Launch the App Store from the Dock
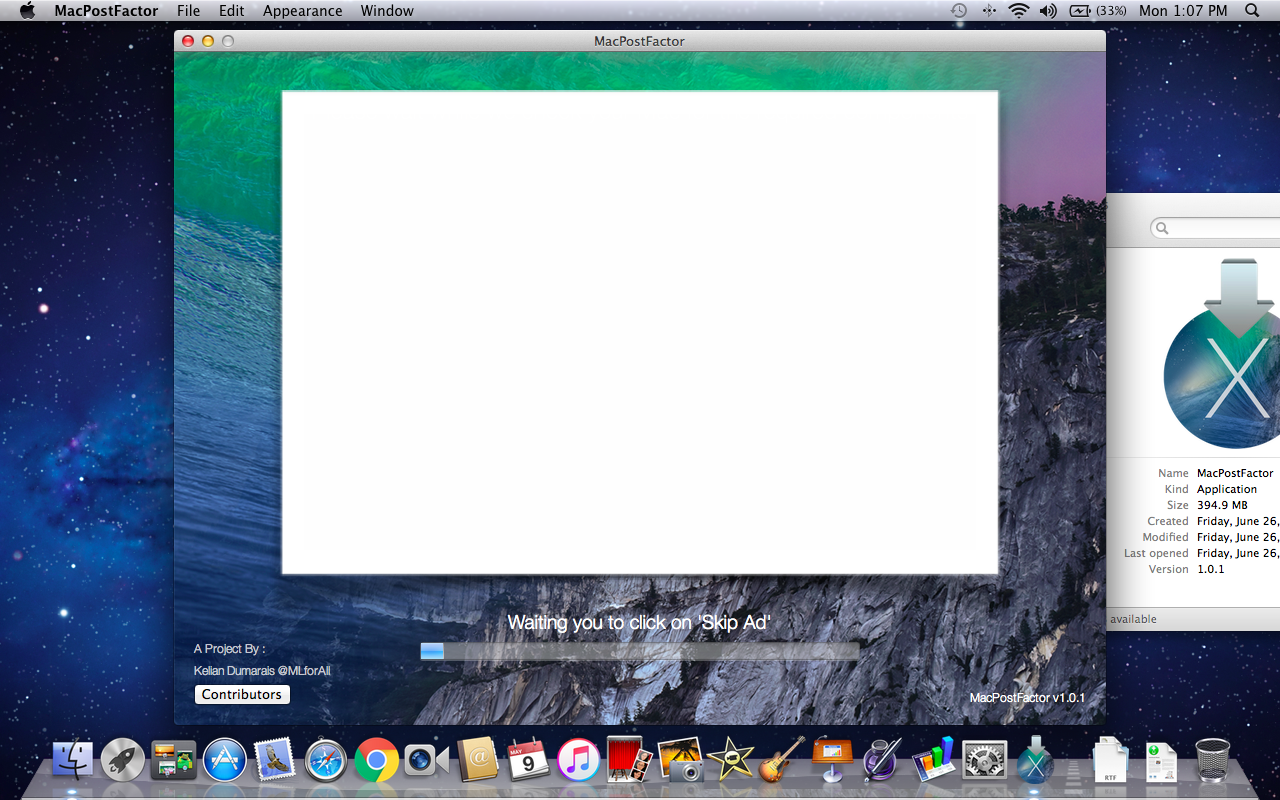The image size is (1280, 800). (x=224, y=761)
